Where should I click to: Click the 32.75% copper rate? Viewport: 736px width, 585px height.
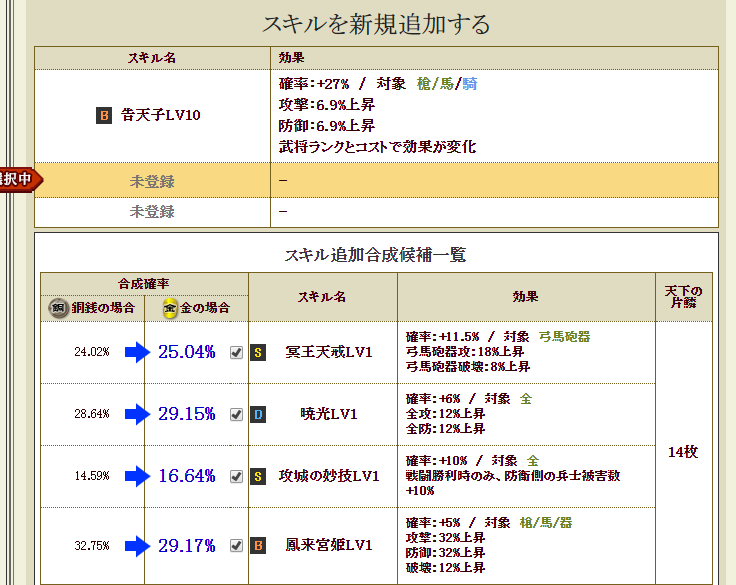pos(92,546)
